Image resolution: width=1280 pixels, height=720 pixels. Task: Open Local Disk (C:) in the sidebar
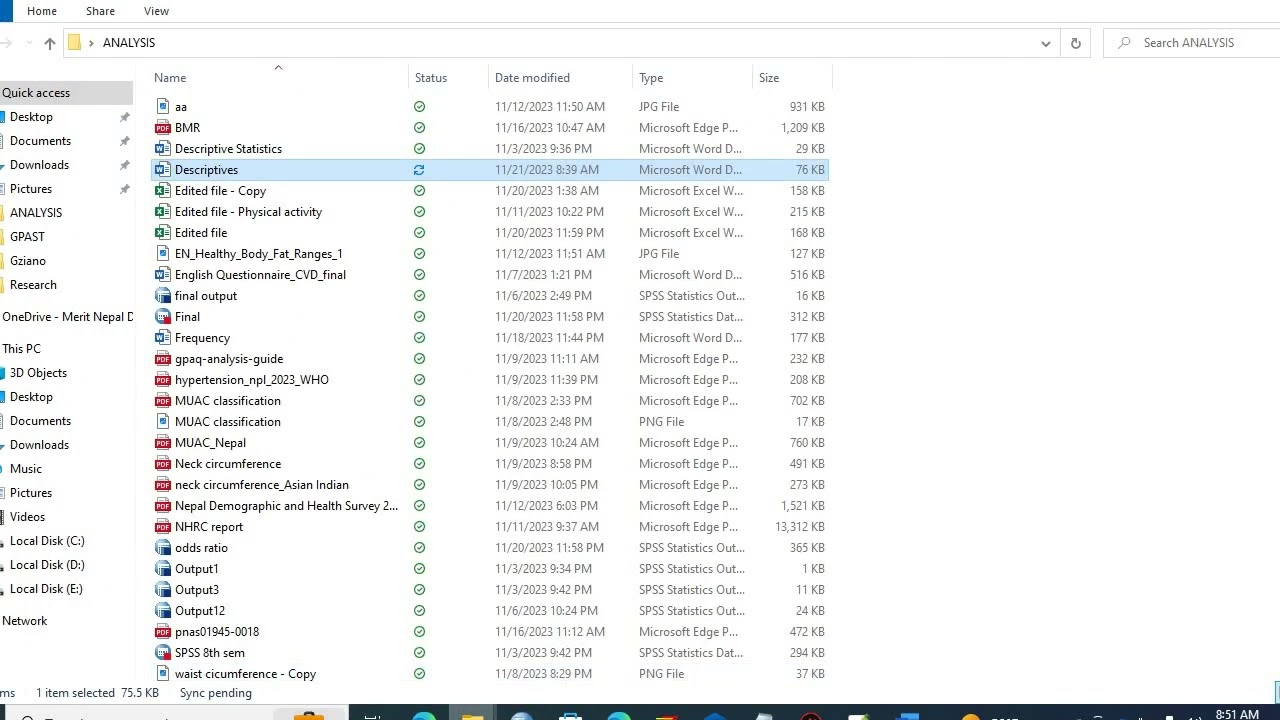pyautogui.click(x=47, y=541)
